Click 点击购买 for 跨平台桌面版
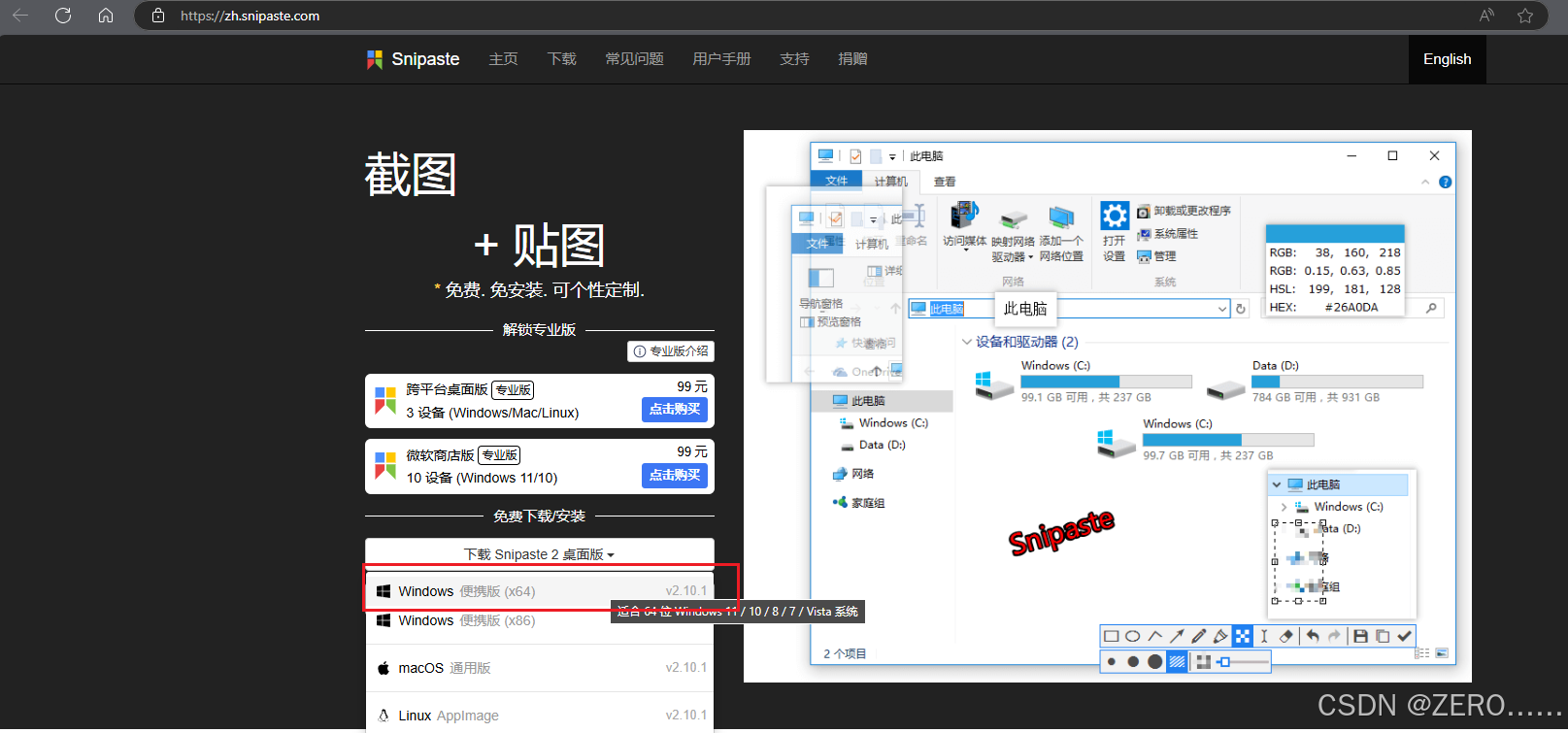Screen dimensions: 1568x733 coord(675,410)
